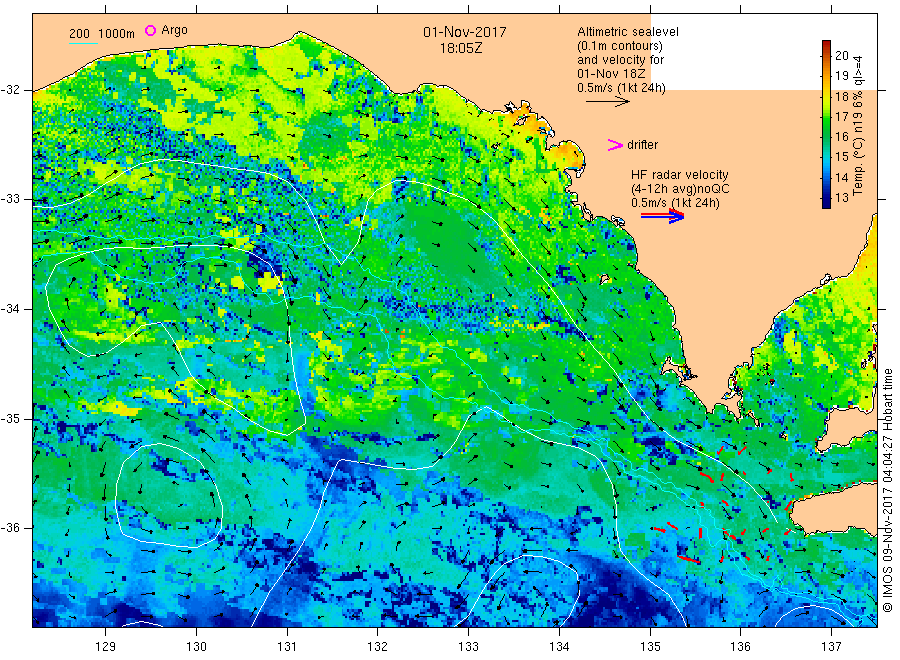Click the '200' depth contour label
Image resolution: width=900 pixels, height=660 pixels.
point(79,34)
